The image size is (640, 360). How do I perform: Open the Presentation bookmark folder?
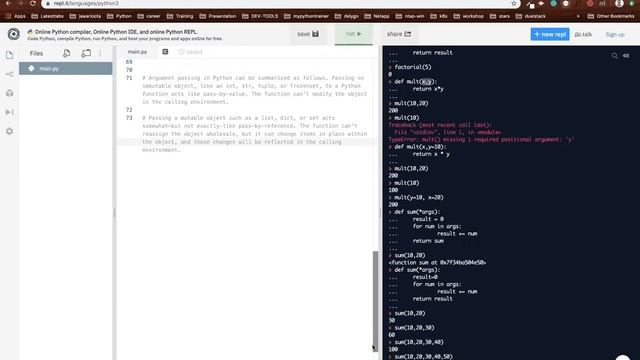pos(218,16)
